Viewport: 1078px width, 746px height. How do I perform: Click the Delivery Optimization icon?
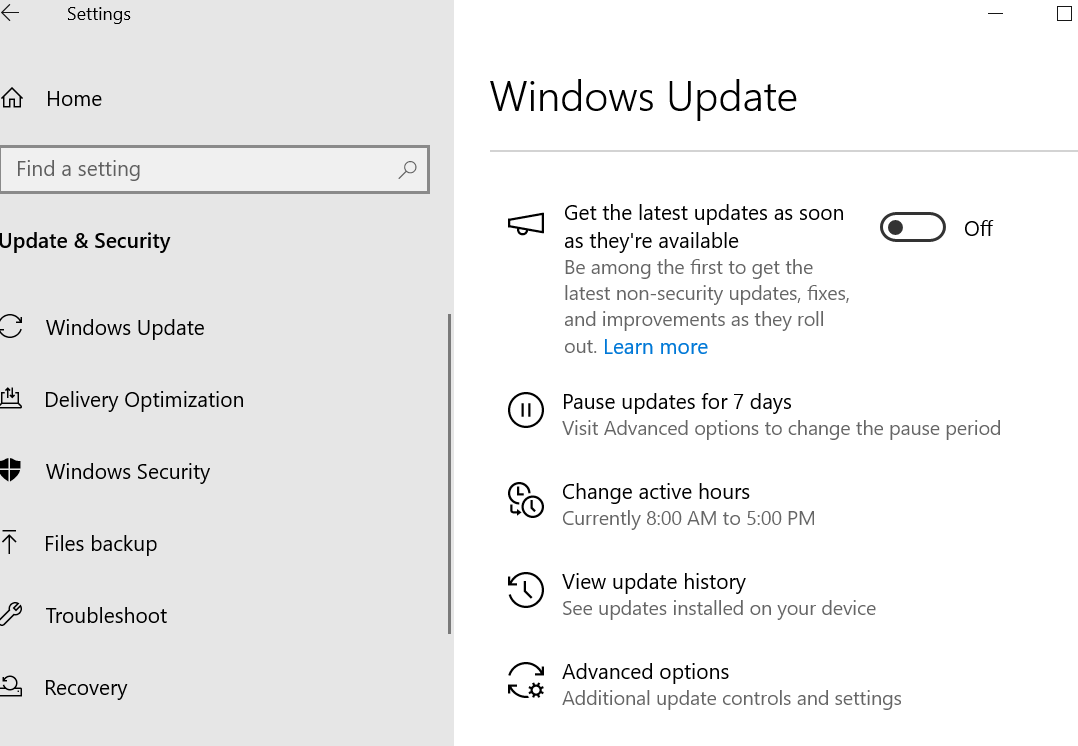[11, 399]
